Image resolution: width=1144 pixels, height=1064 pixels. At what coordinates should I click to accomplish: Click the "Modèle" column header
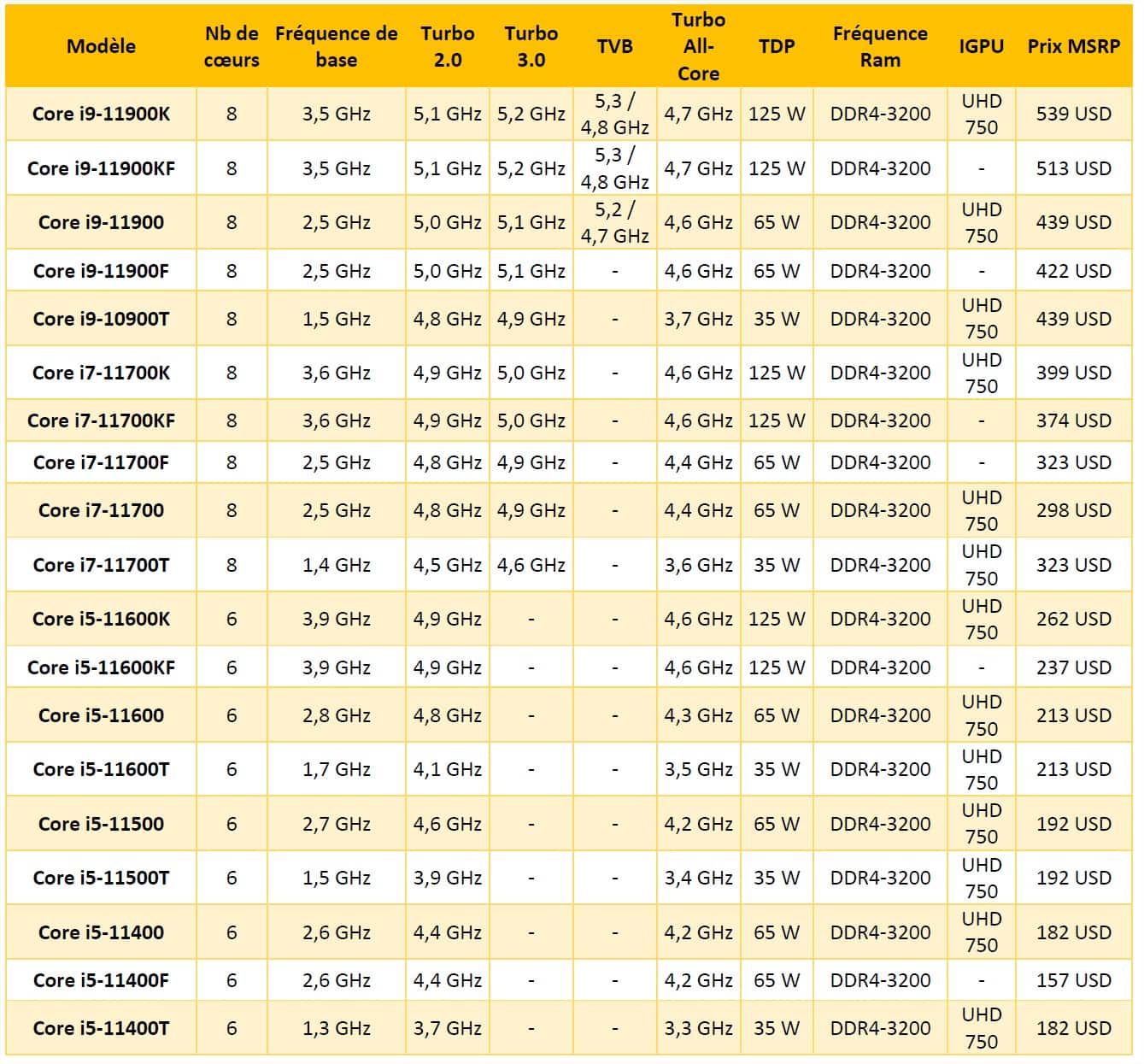(101, 46)
